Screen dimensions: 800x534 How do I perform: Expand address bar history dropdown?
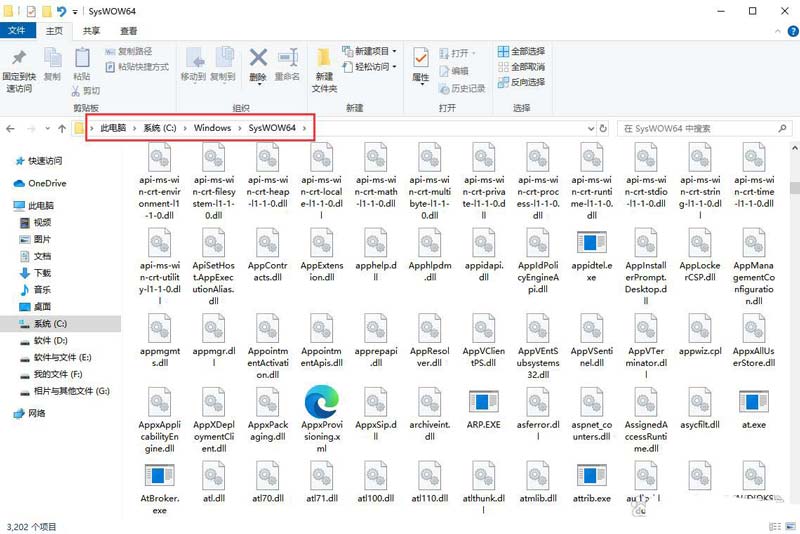coord(591,129)
